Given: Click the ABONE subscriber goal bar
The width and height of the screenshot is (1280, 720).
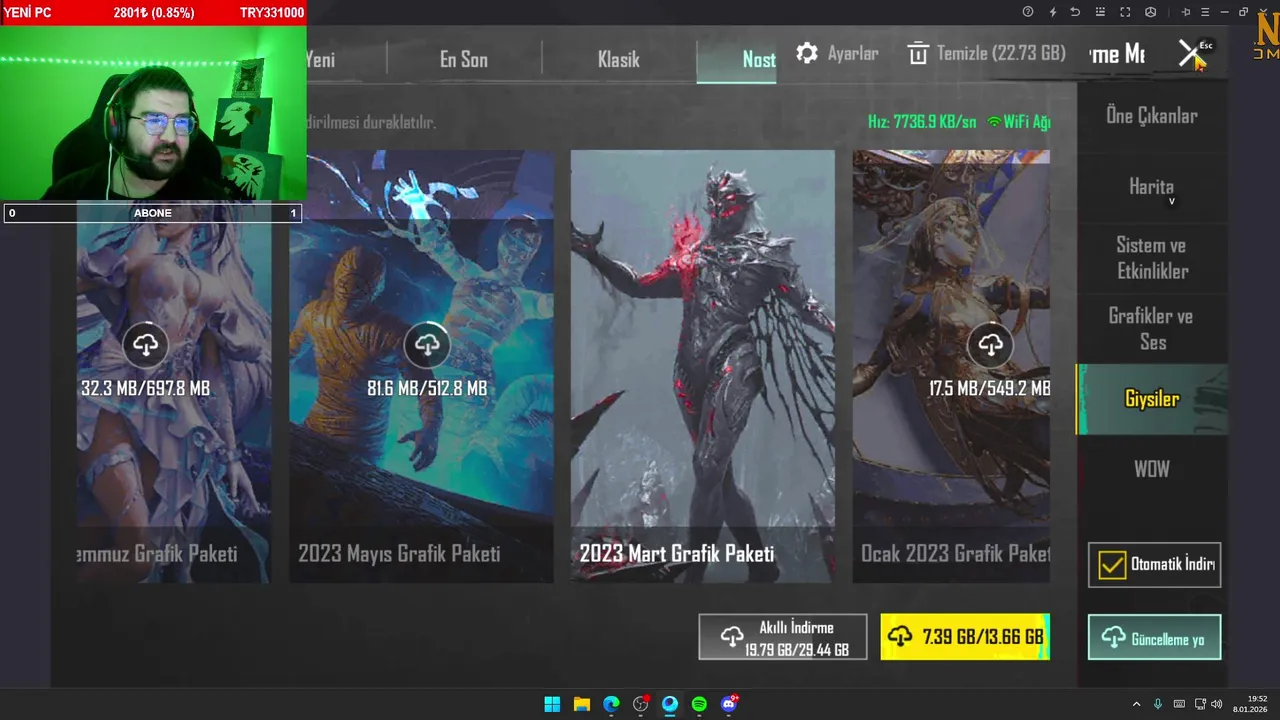Looking at the screenshot, I should pos(153,213).
